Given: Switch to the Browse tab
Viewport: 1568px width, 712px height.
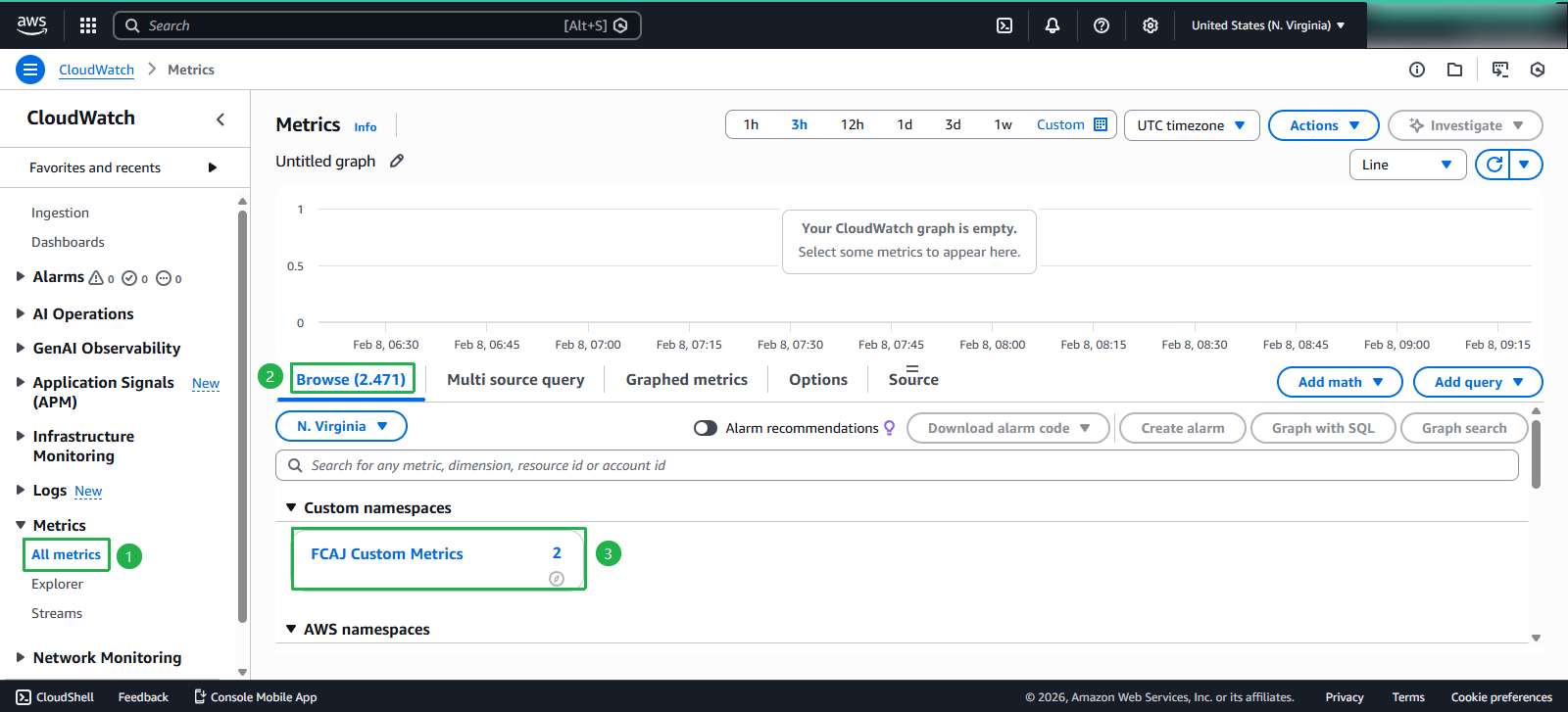Looking at the screenshot, I should (351, 379).
